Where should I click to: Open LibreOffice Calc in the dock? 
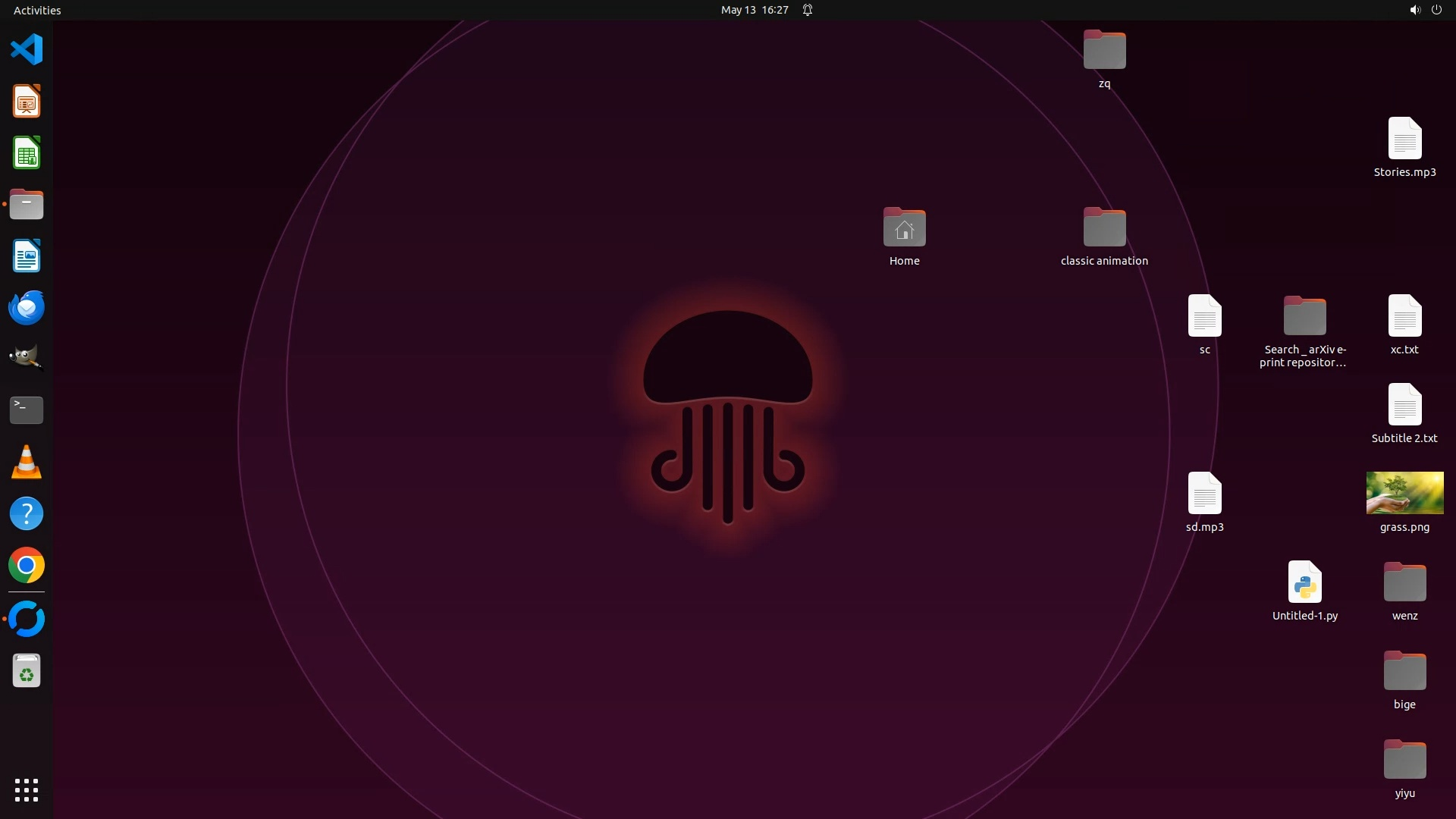pos(27,153)
